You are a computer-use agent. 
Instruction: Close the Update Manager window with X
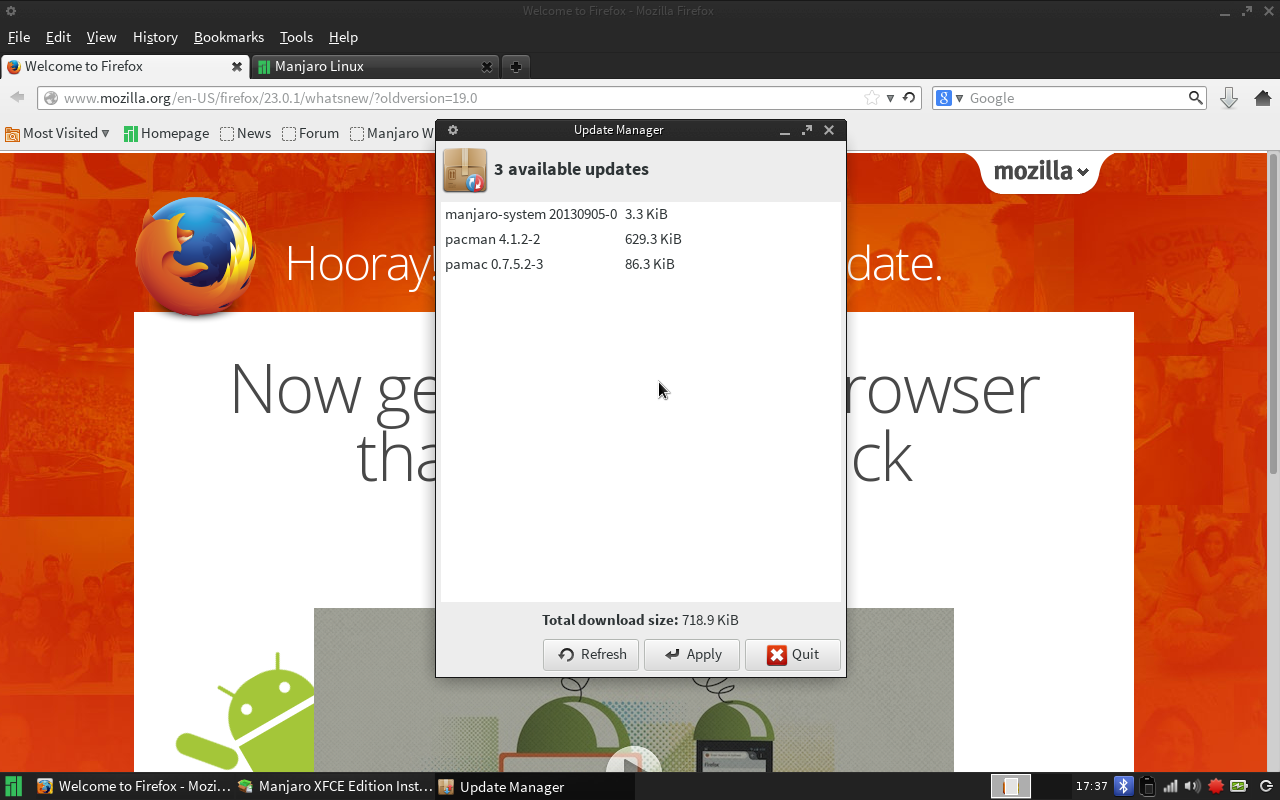coord(829,130)
